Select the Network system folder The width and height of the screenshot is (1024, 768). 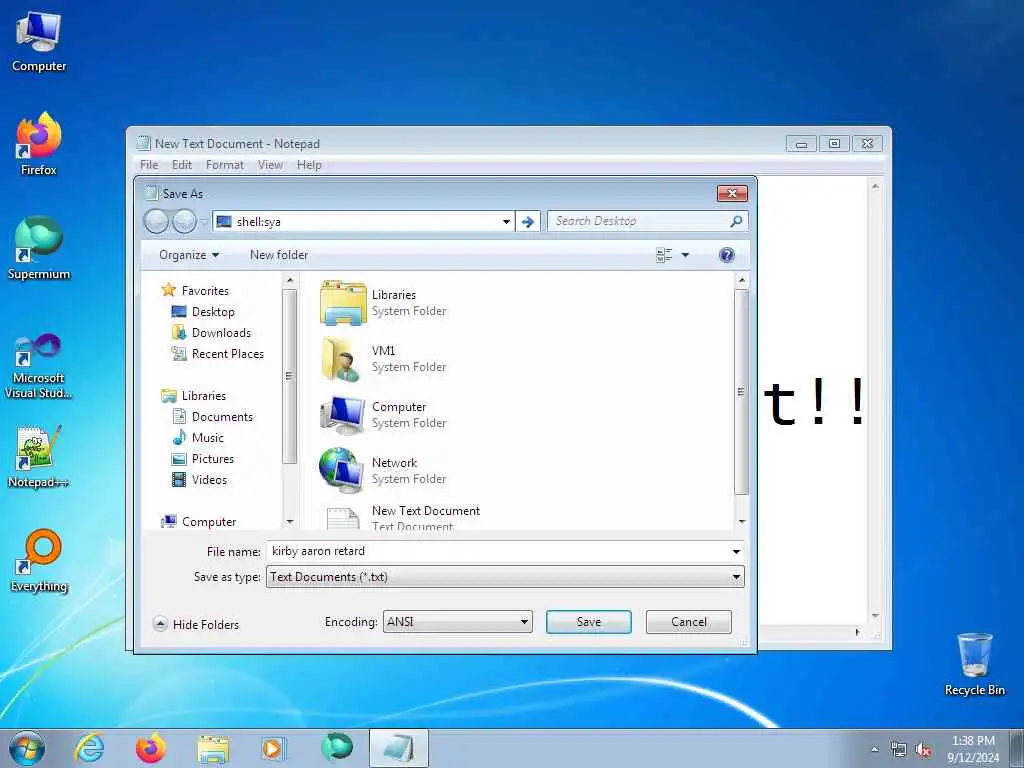pos(385,471)
